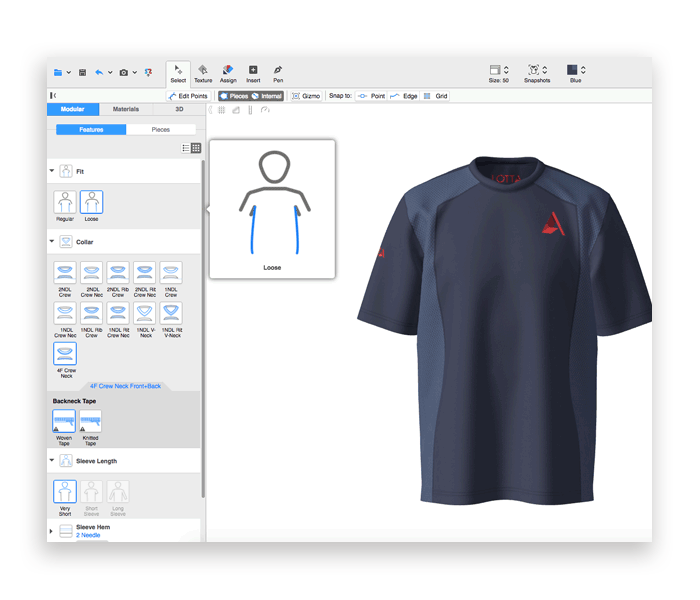Select the Features segment
This screenshot has height=600, width=700.
pyautogui.click(x=91, y=129)
